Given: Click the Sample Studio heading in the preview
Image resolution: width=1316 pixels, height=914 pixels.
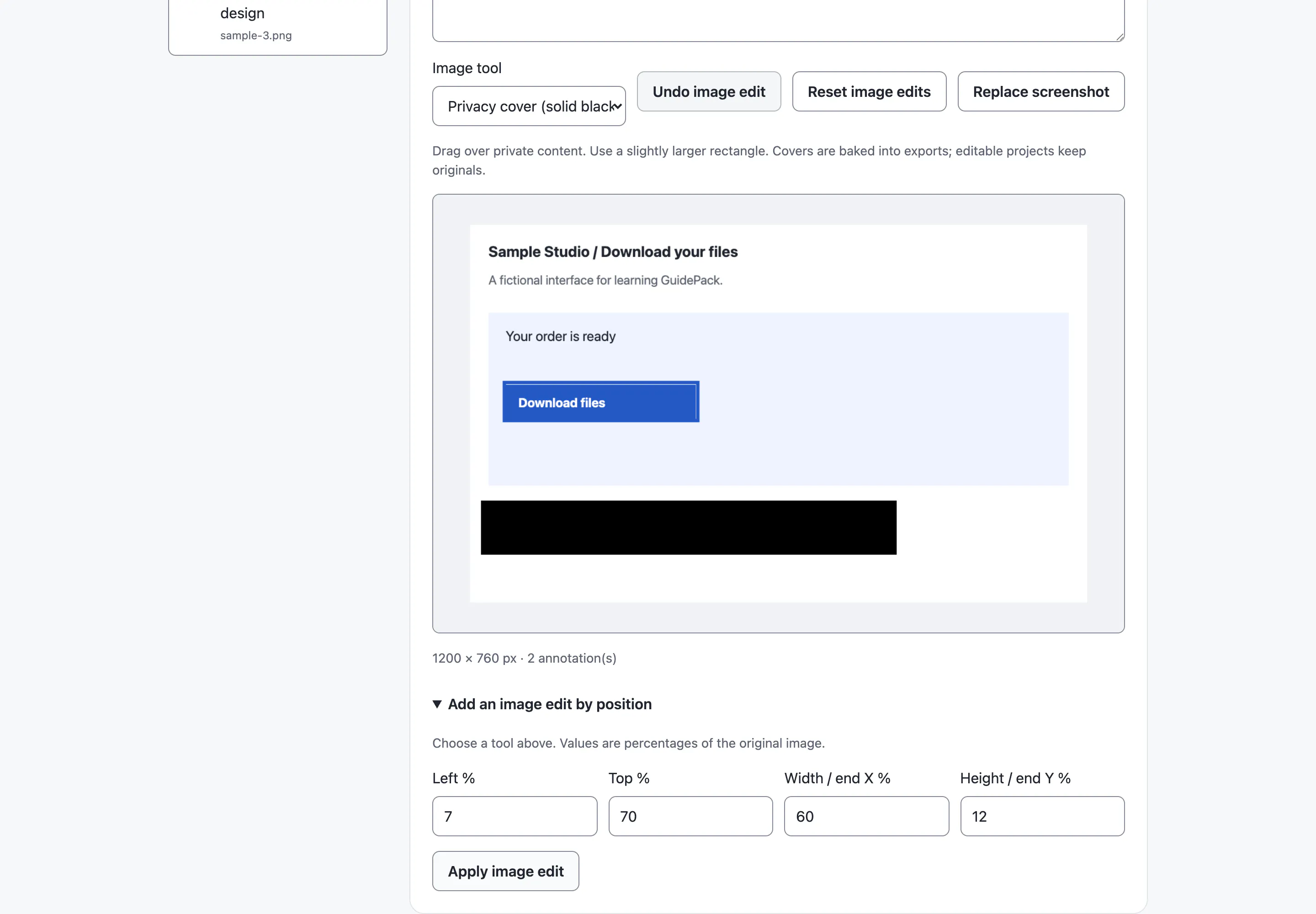Looking at the screenshot, I should (613, 252).
